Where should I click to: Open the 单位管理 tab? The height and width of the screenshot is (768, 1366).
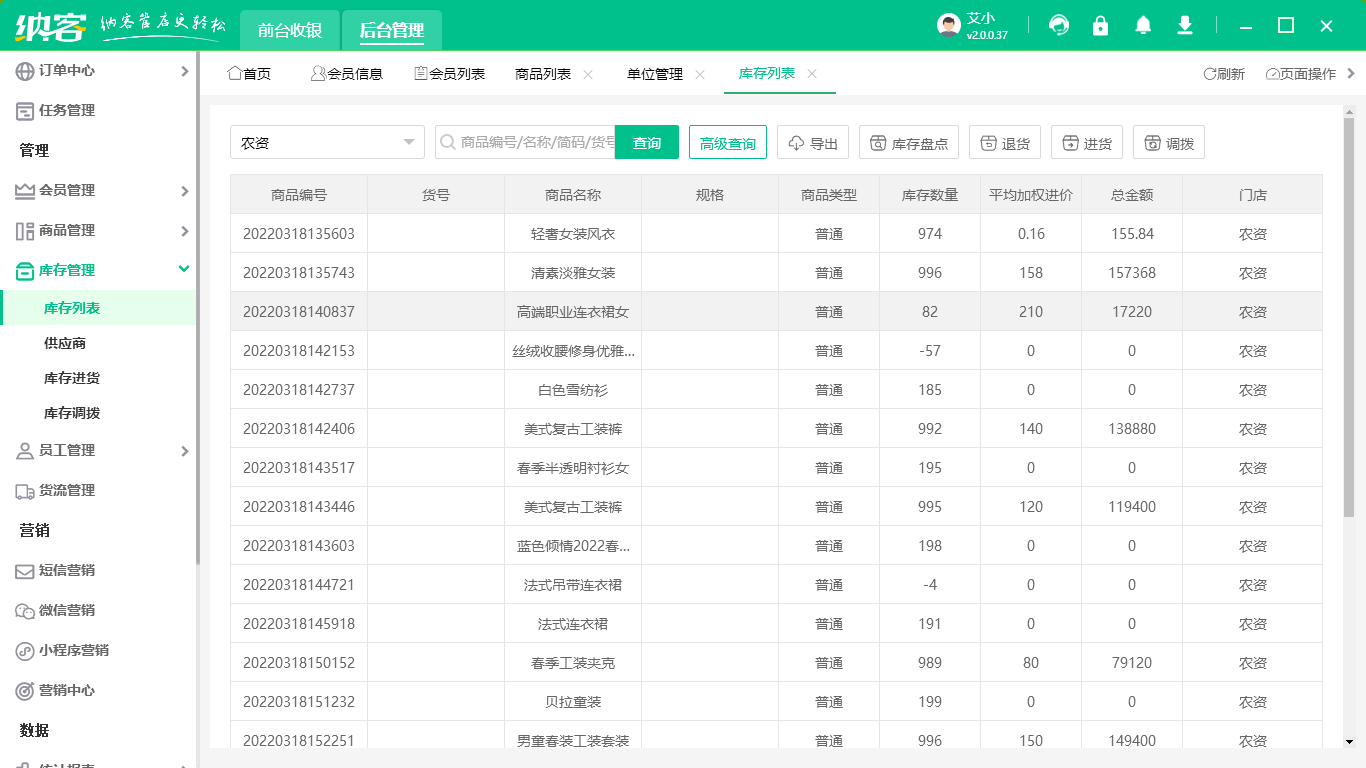655,74
